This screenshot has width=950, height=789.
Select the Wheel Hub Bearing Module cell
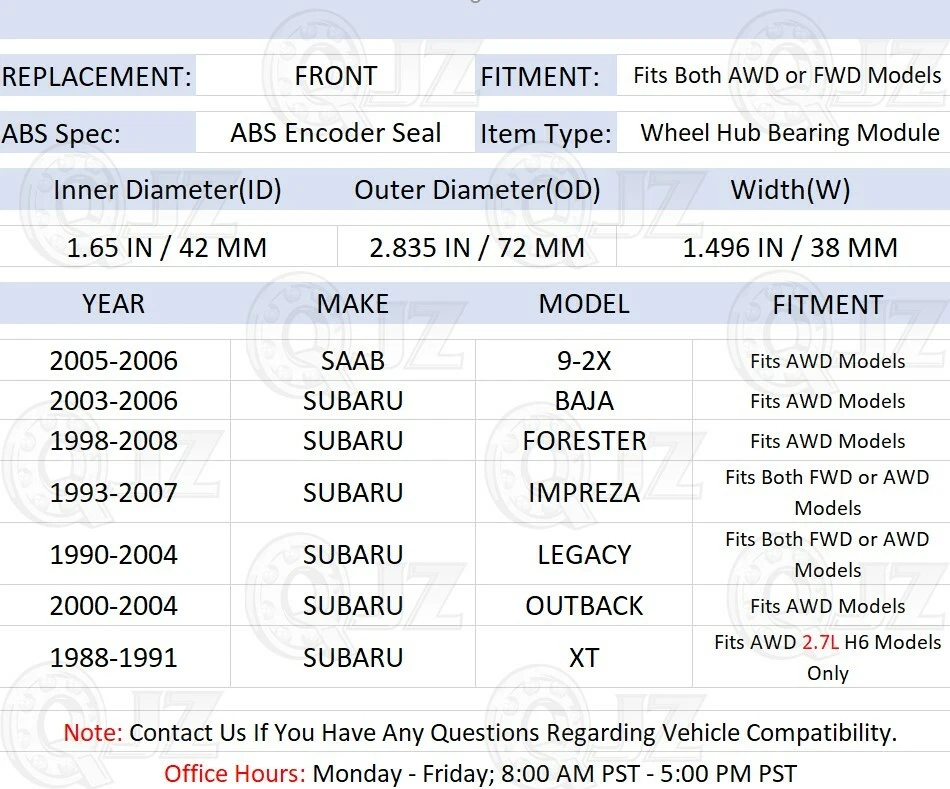[x=790, y=133]
